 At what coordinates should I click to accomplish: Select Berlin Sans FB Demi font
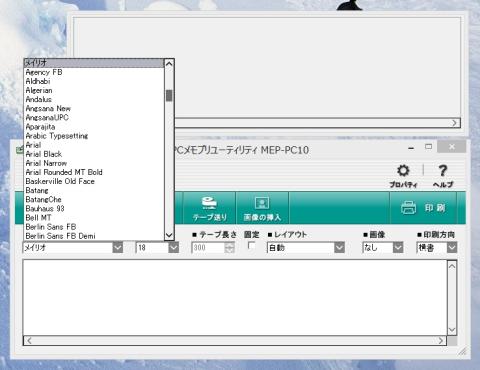point(94,236)
